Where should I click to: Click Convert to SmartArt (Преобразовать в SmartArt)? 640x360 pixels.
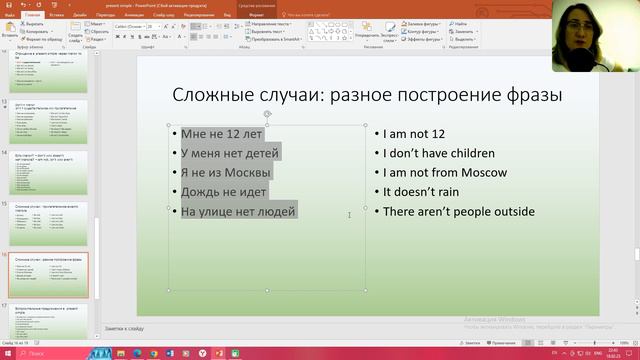[273, 39]
